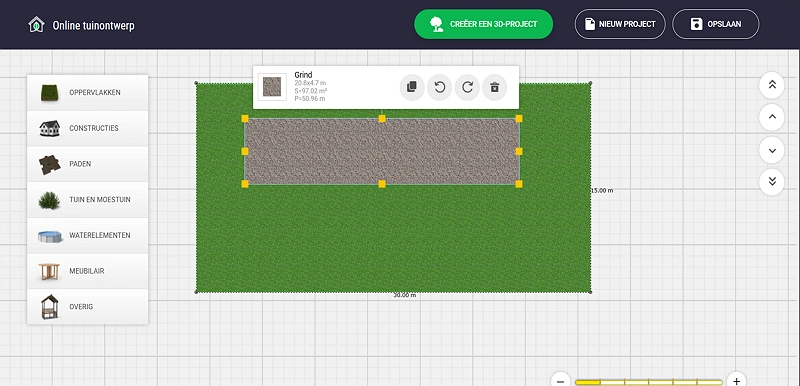This screenshot has height=386, width=800.
Task: Click the green lawn's top-right corner point
Action: tap(590, 83)
